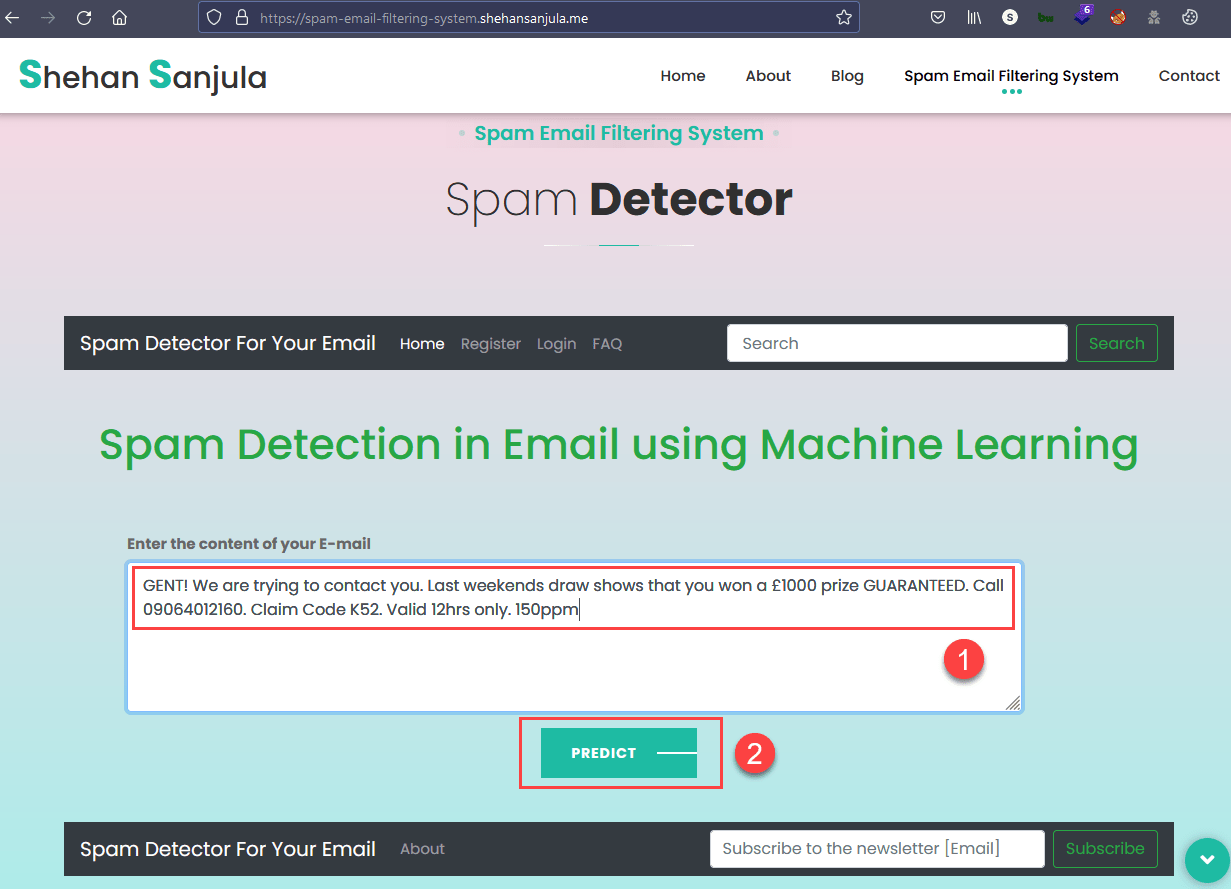Image resolution: width=1231 pixels, height=889 pixels.
Task: Save the page to Pocket
Action: click(x=938, y=17)
